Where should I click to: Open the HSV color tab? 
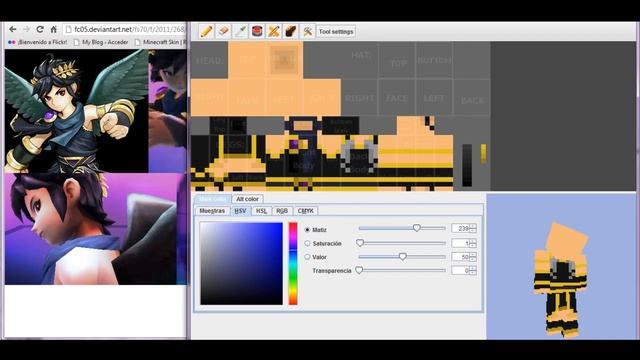pos(240,211)
